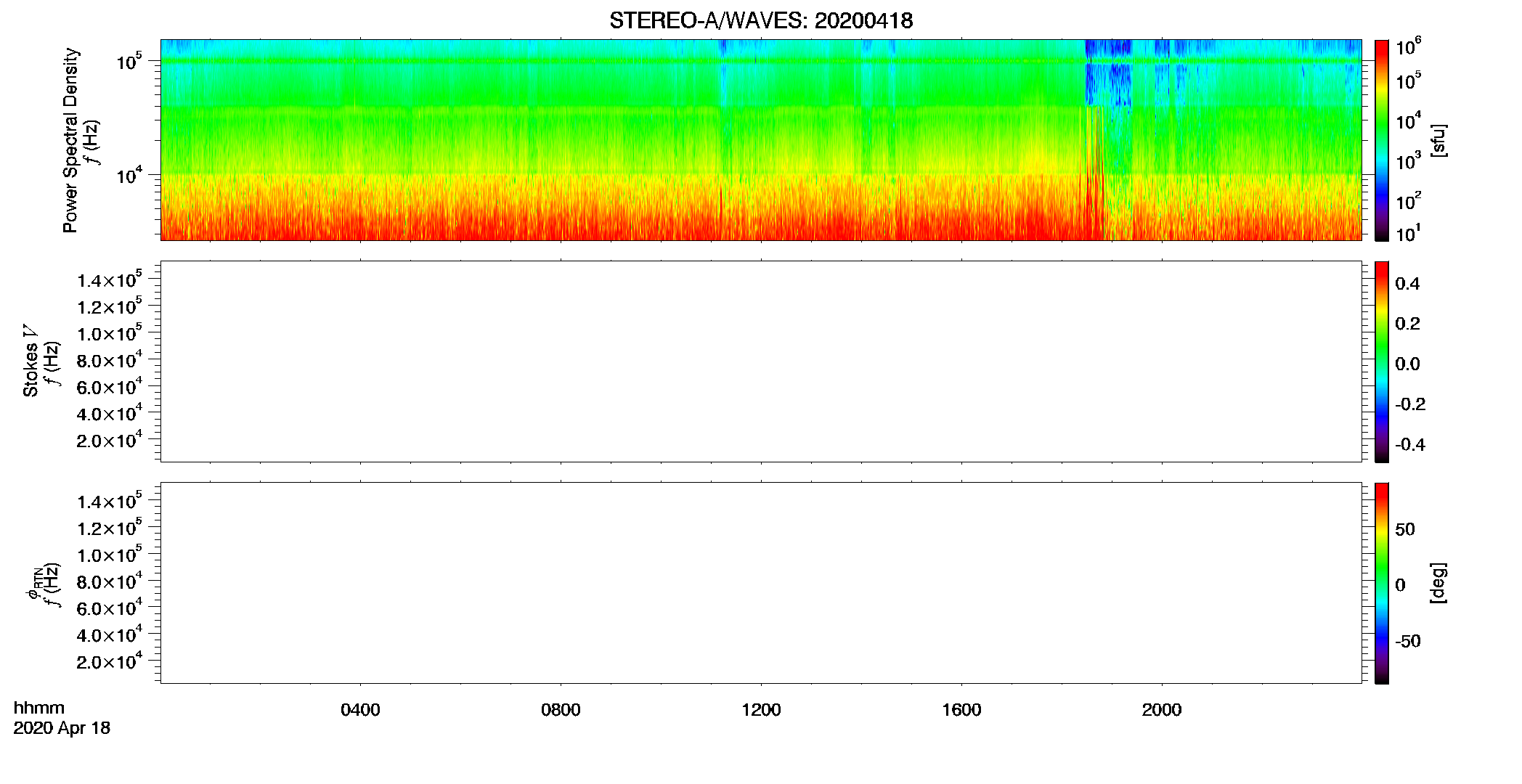Screen dimensions: 1522x784
Task: Click the 10^6 label on sfu colorbar
Action: coord(1408,46)
